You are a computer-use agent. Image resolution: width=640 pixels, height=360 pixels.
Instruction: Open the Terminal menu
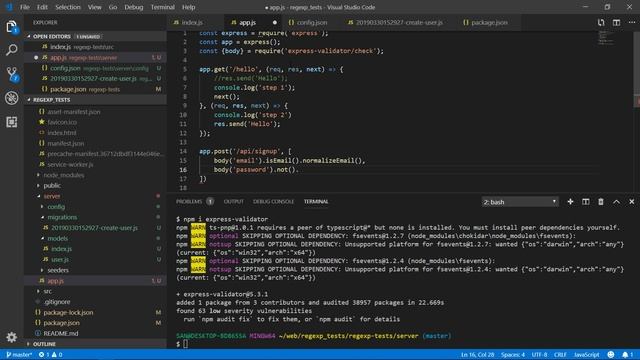(162, 7)
